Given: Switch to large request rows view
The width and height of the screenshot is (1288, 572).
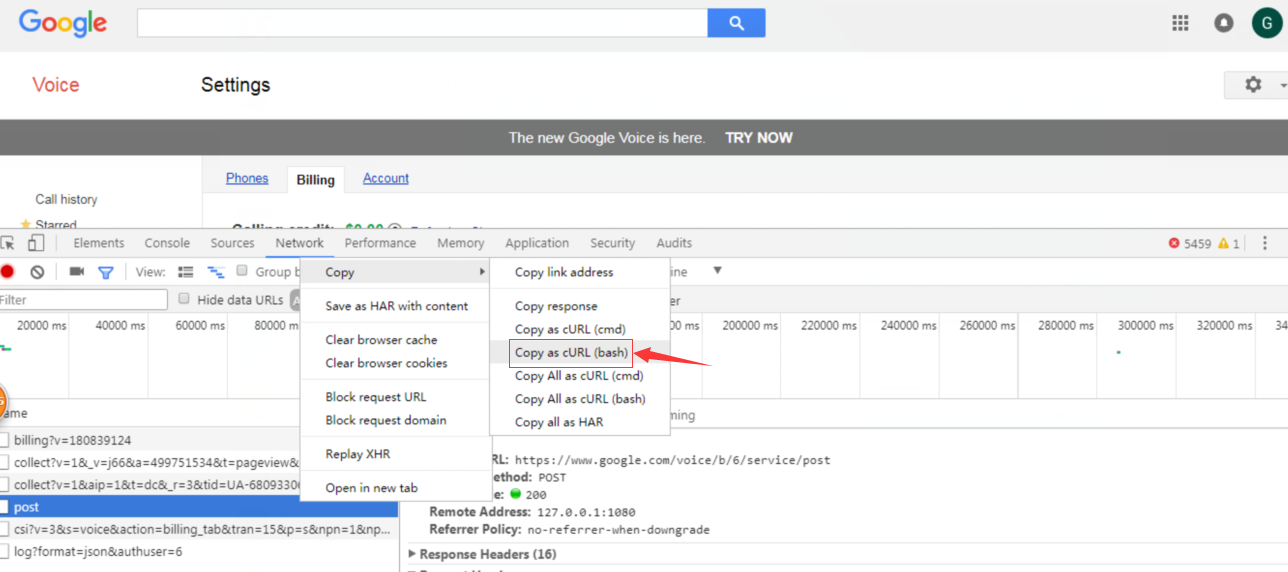Looking at the screenshot, I should point(186,272).
